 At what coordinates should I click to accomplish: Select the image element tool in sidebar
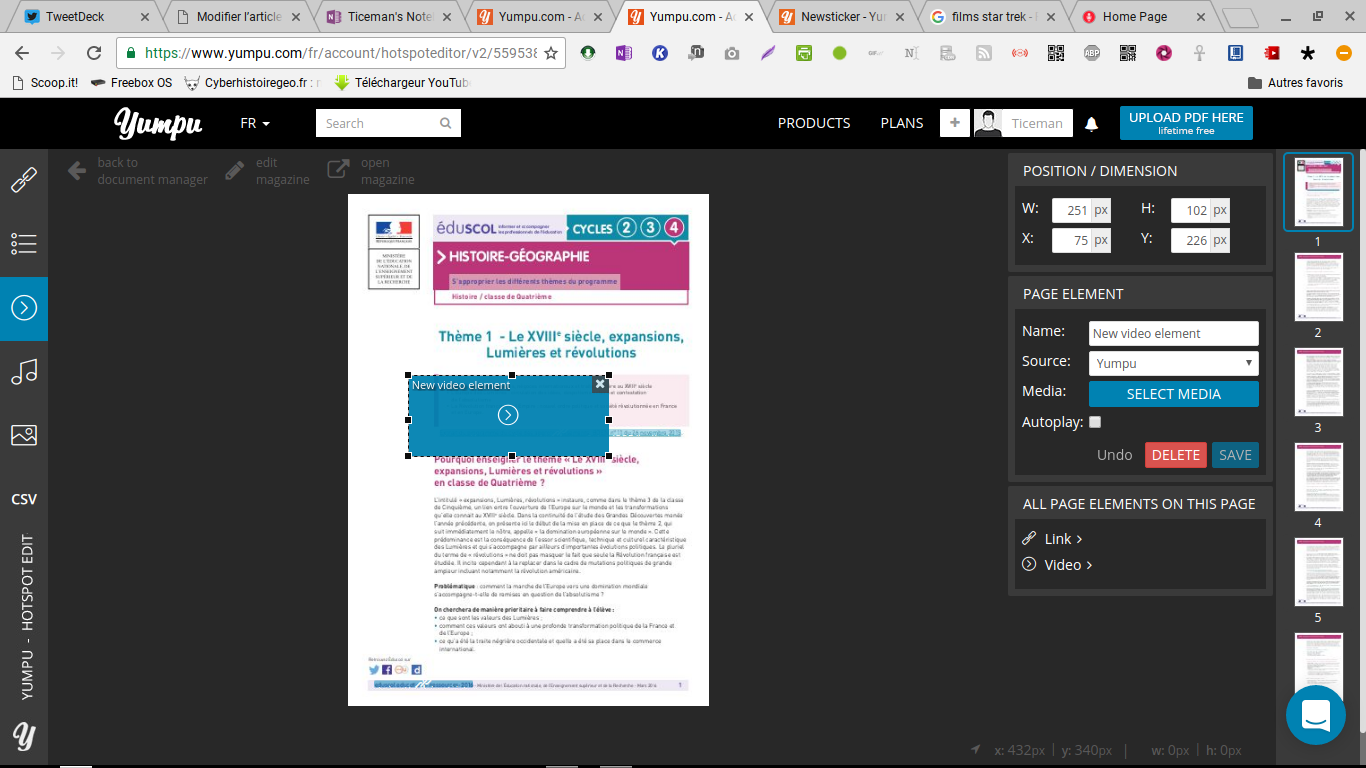(24, 435)
